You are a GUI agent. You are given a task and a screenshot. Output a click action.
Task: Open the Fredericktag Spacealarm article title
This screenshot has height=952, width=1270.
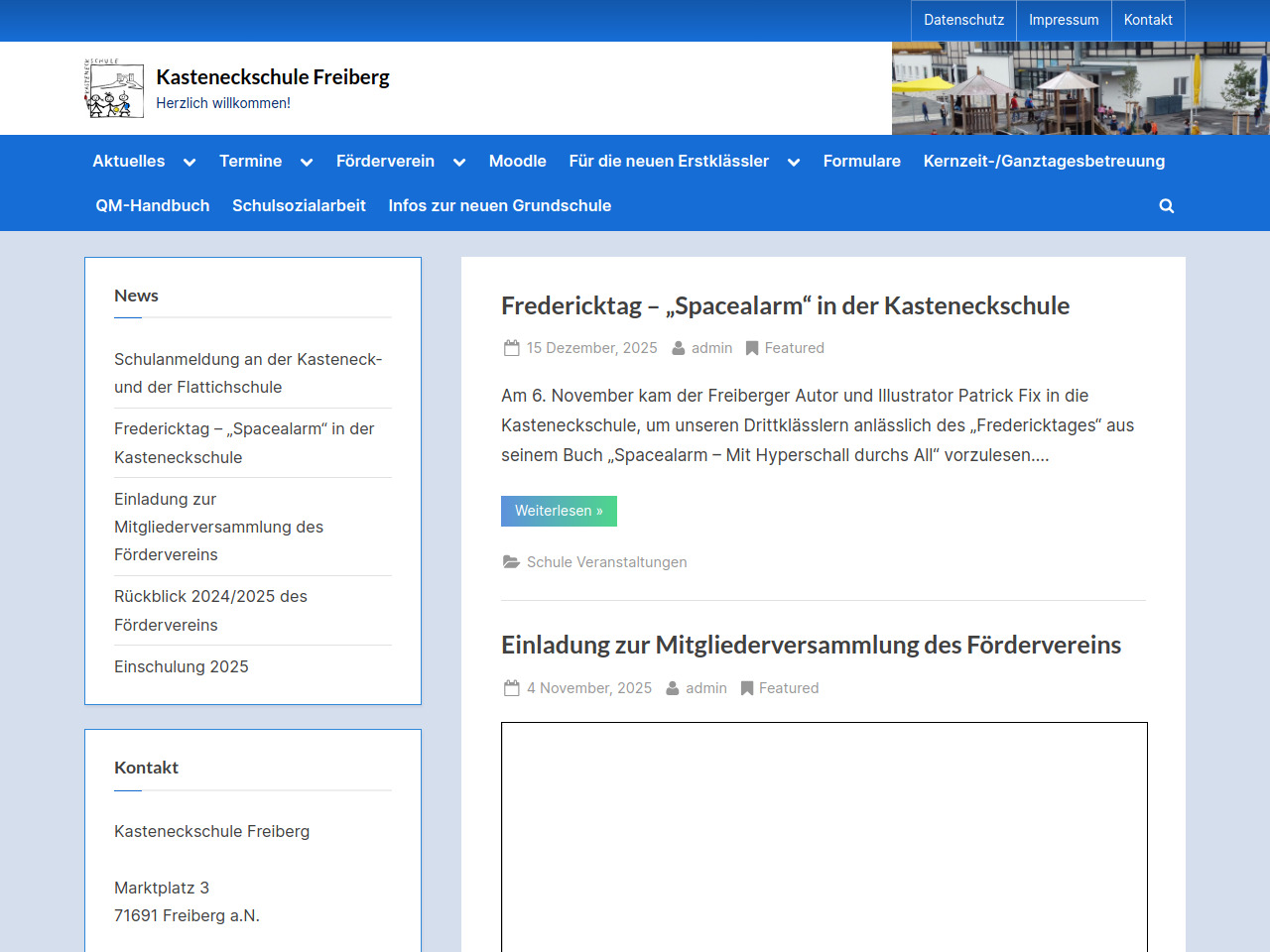pos(785,306)
